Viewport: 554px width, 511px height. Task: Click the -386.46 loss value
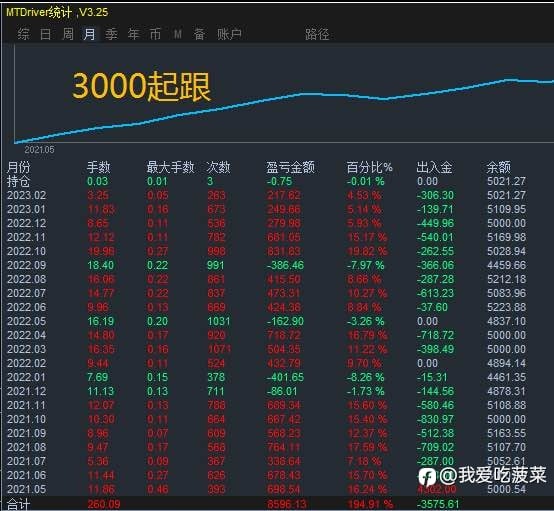(285, 265)
